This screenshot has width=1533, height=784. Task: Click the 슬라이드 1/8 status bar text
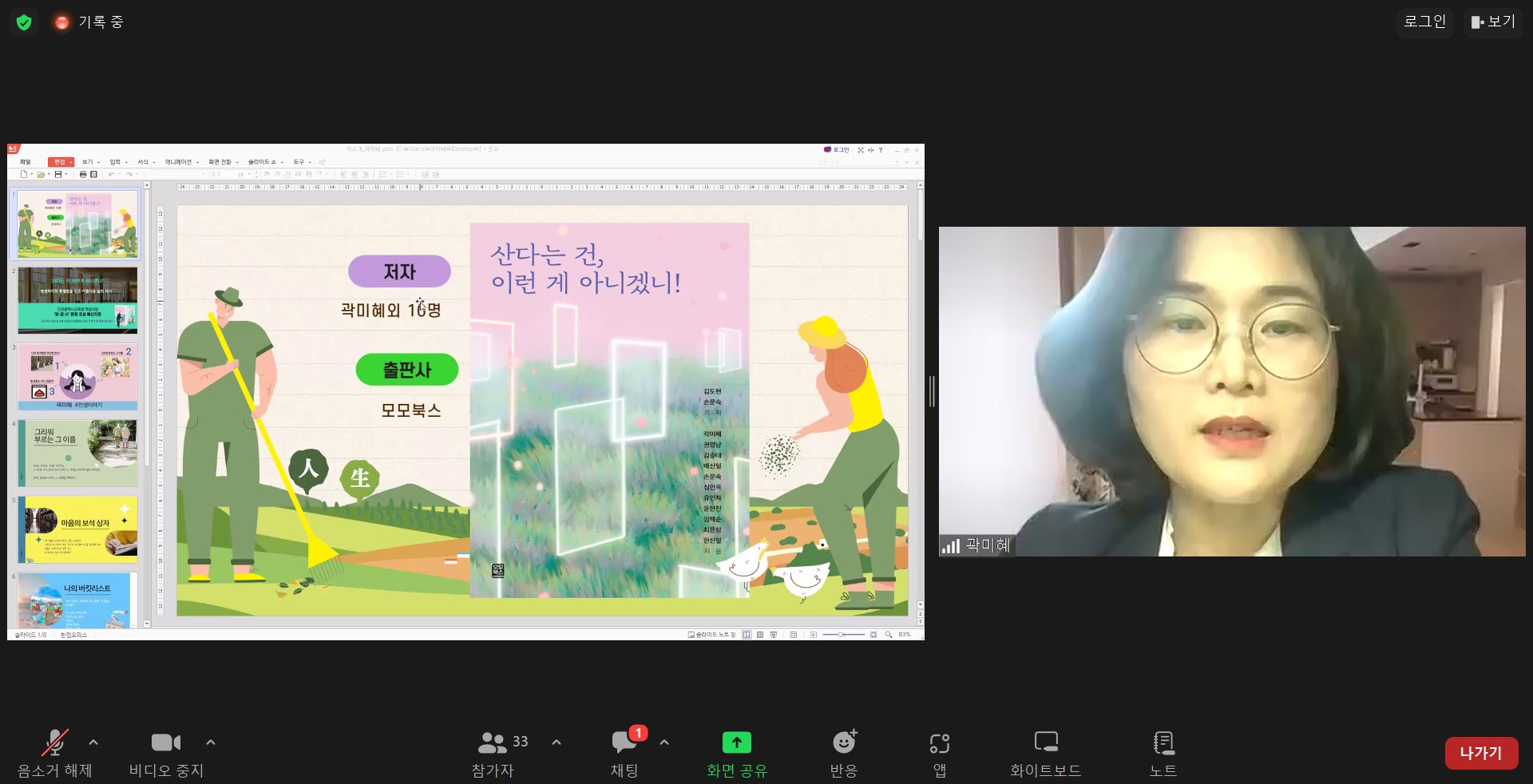[x=31, y=635]
